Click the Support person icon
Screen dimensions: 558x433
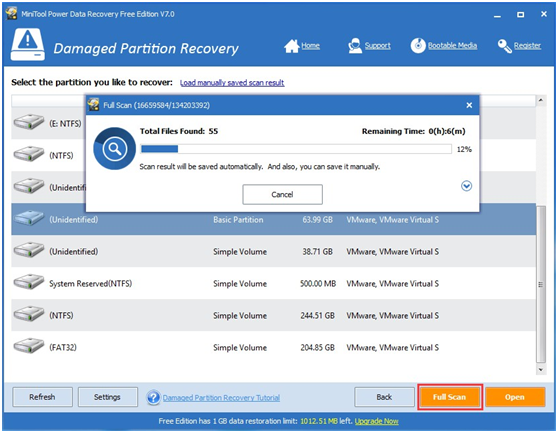click(x=355, y=46)
